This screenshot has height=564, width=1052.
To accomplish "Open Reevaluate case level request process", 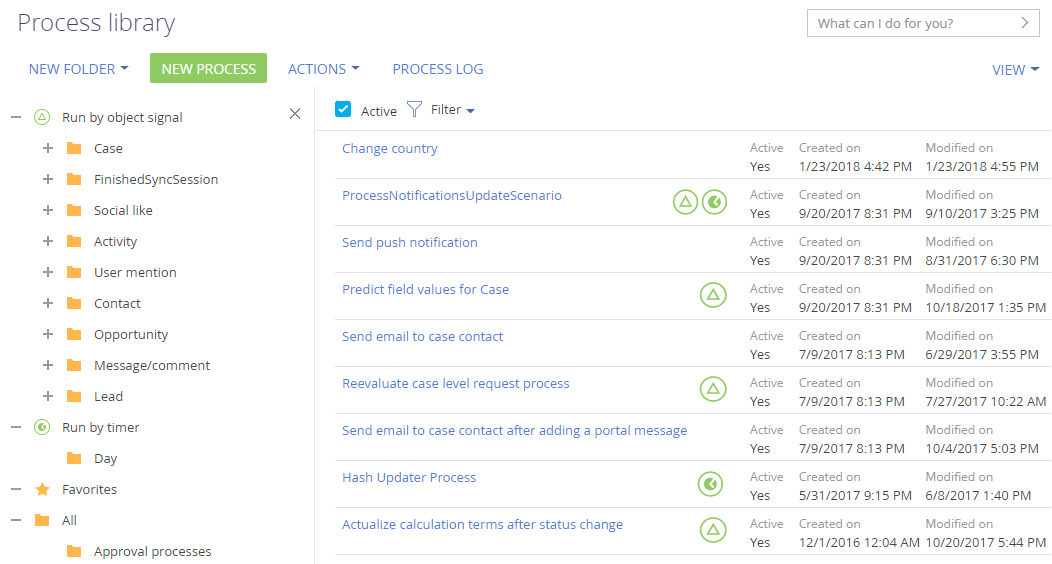I will click(x=456, y=383).
